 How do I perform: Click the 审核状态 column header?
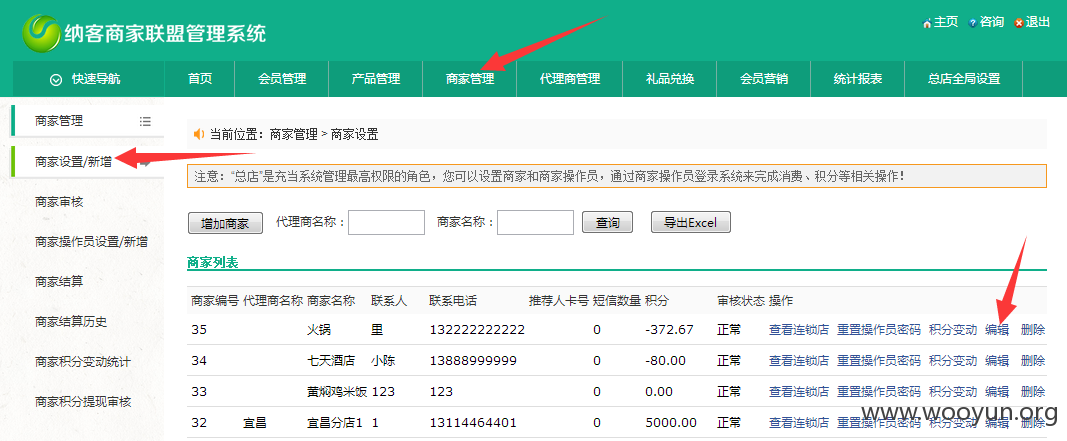[741, 300]
